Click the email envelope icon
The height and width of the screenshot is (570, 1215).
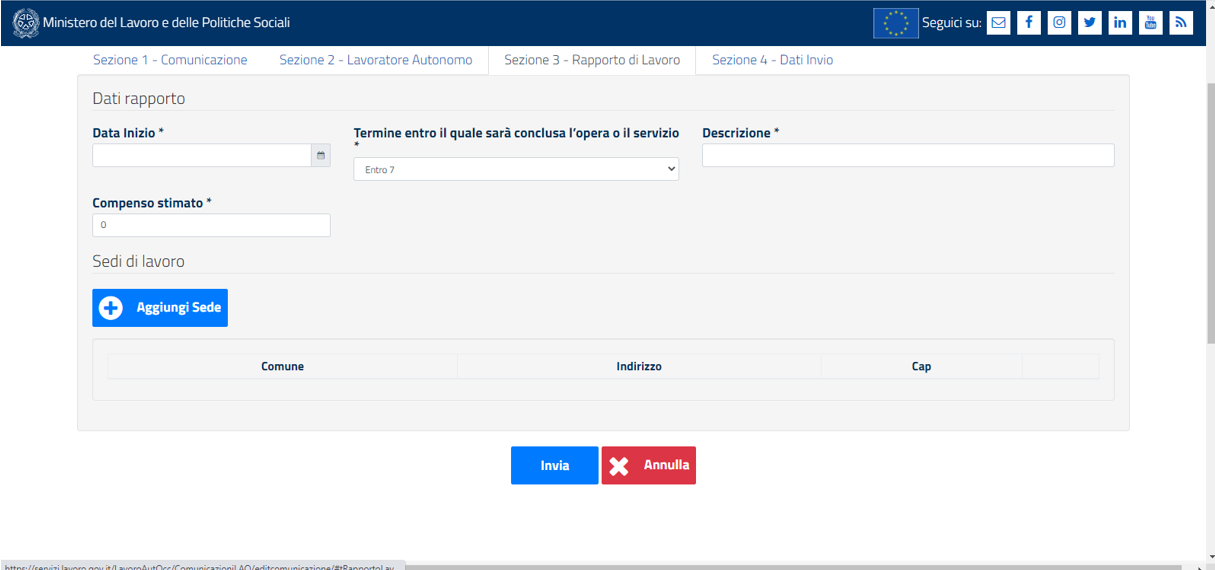coord(998,23)
